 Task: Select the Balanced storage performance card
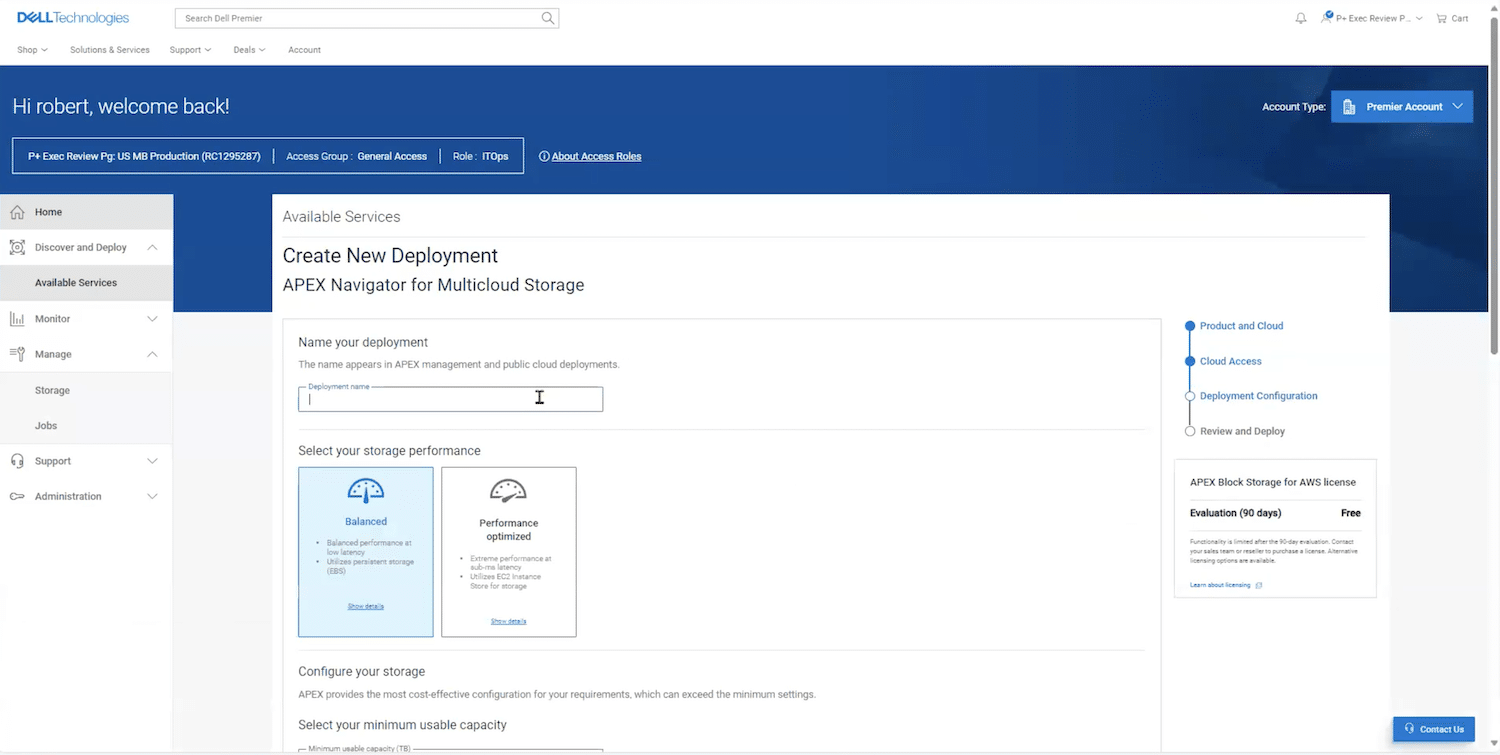(x=366, y=552)
